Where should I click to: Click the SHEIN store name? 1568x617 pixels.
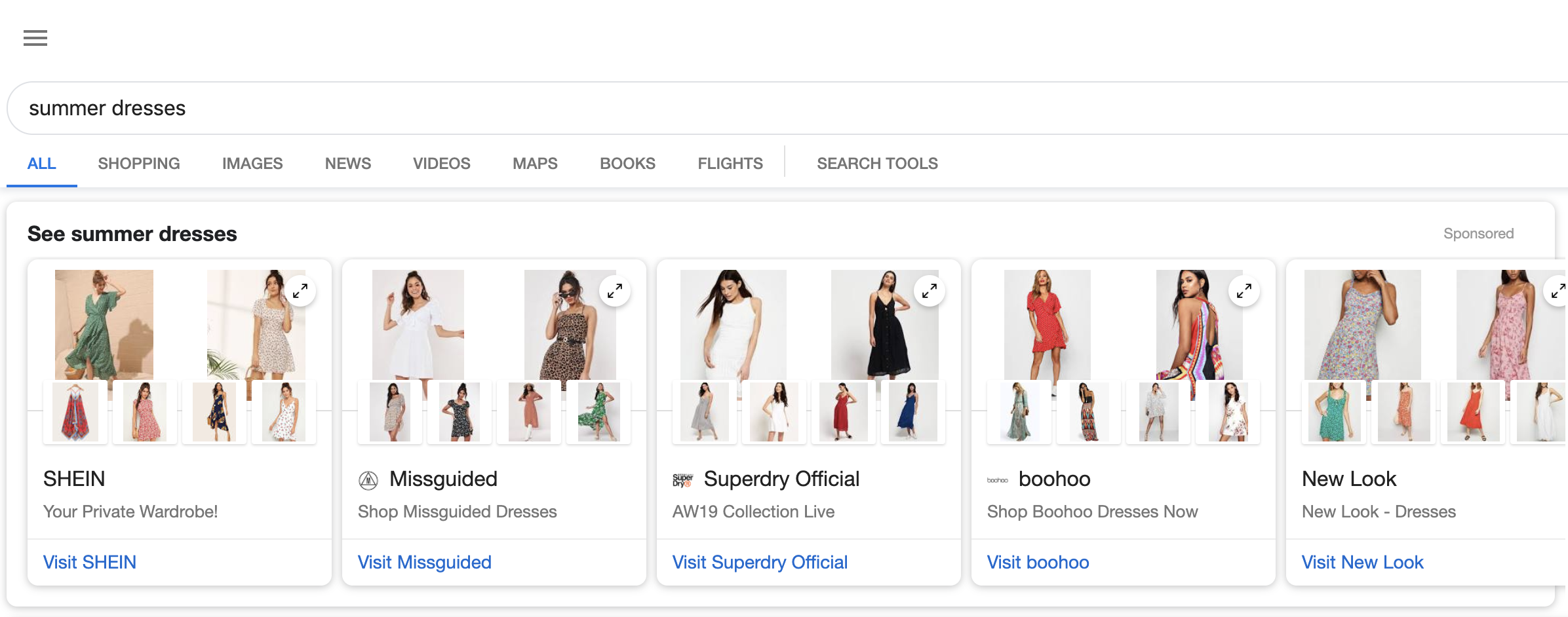coord(74,479)
